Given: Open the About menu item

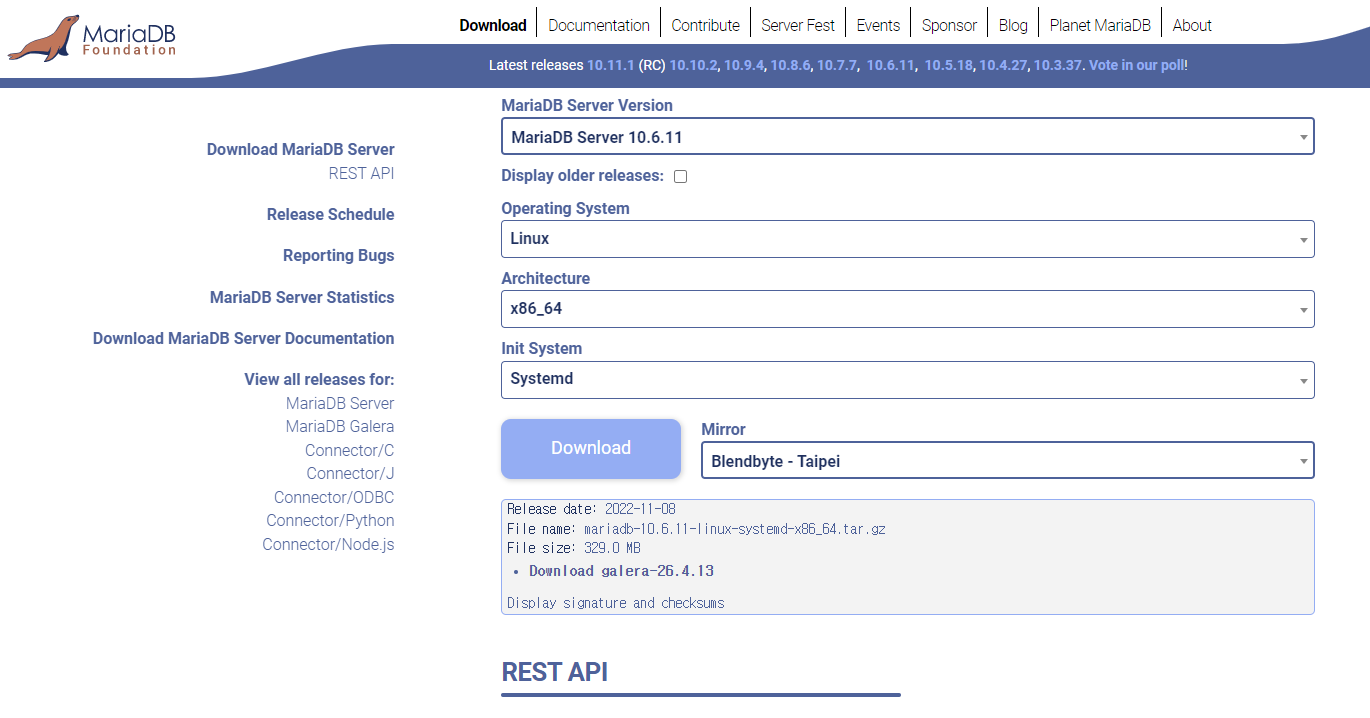Looking at the screenshot, I should click(x=1192, y=25).
